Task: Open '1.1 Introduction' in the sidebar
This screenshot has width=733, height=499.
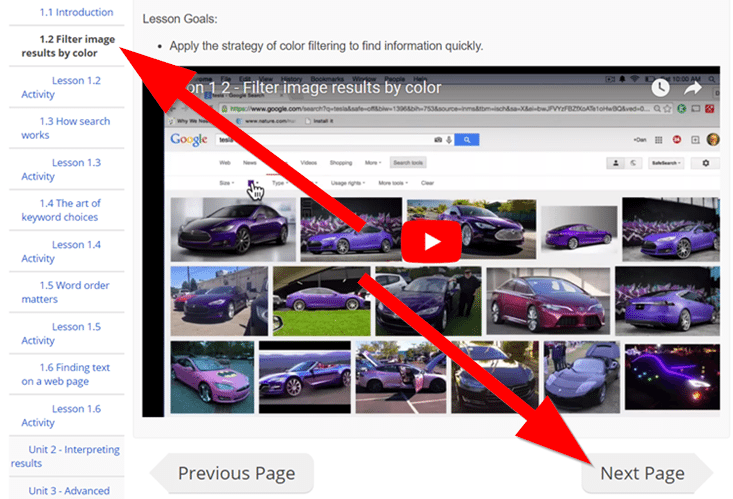Action: (76, 12)
